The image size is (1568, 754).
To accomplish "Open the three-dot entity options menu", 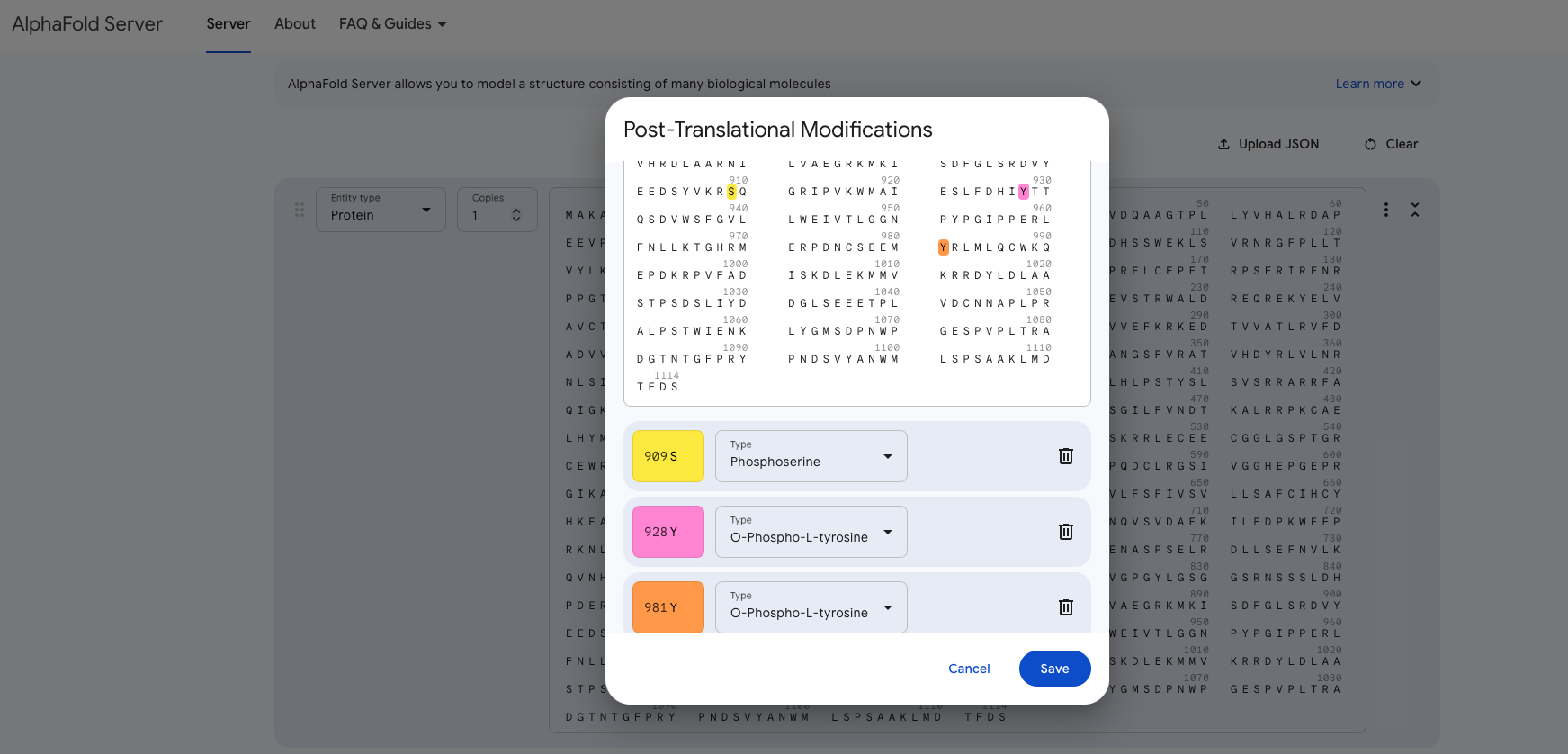I will click(1385, 210).
